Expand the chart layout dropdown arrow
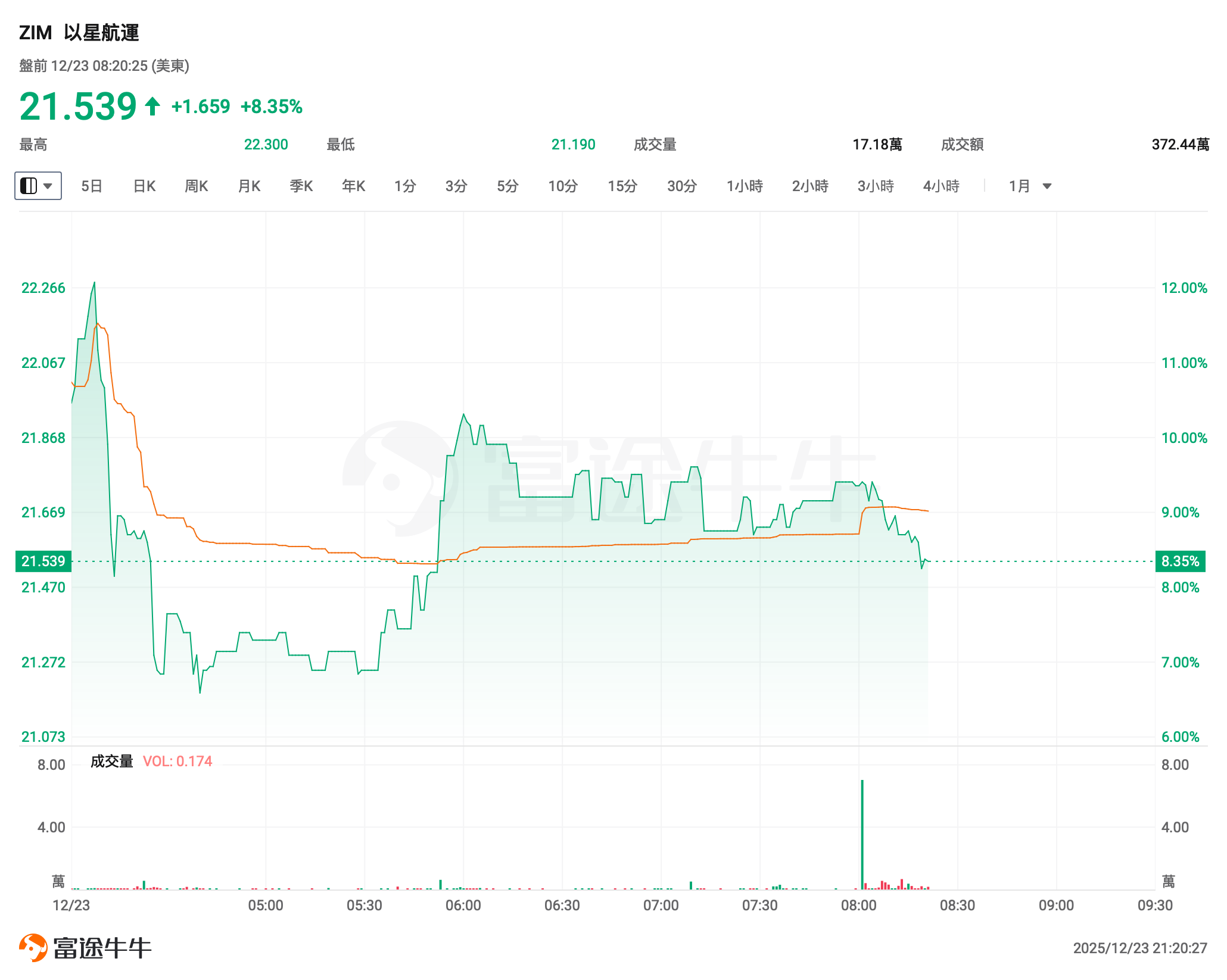The image size is (1227, 980). 49,186
